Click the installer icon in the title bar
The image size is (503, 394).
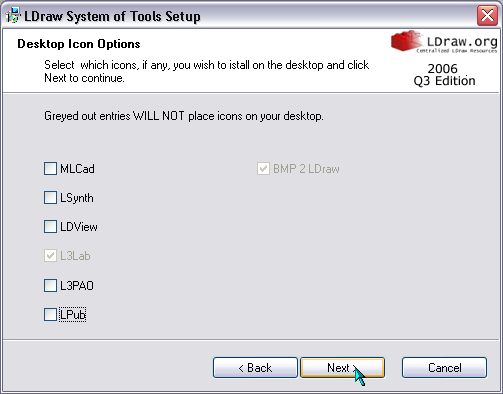13,15
